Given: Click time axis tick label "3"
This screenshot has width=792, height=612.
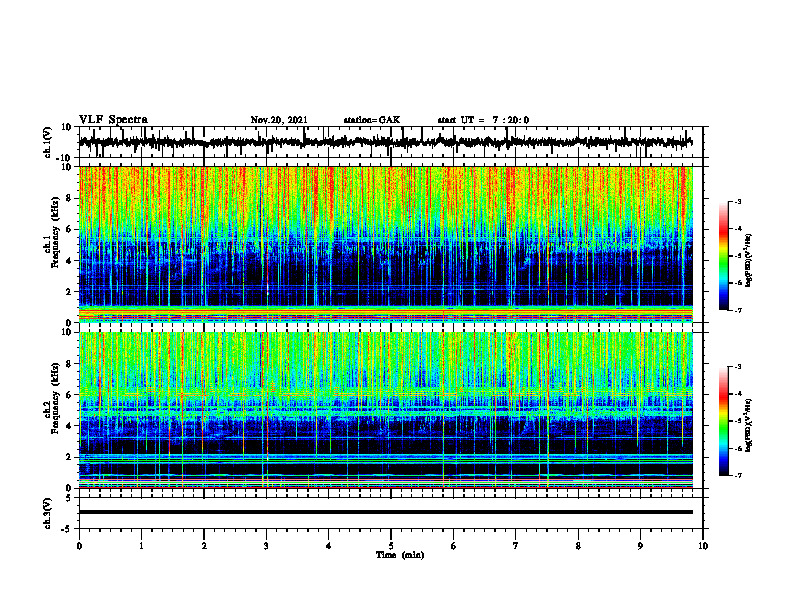Looking at the screenshot, I should (x=266, y=546).
